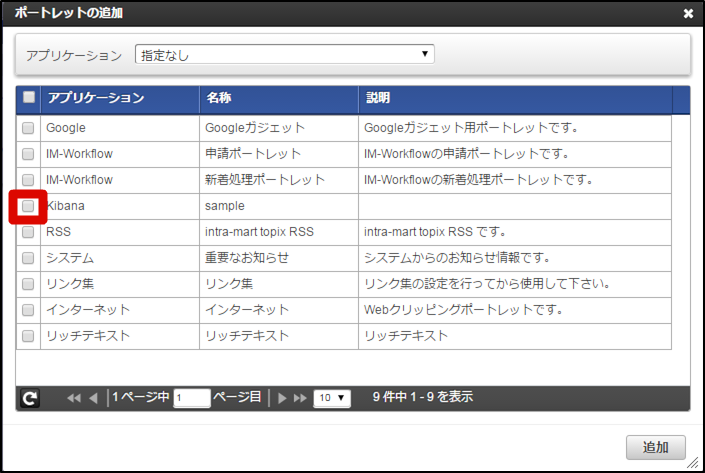The image size is (705, 473).
Task: Sort by the 名称 column header
Action: [279, 100]
